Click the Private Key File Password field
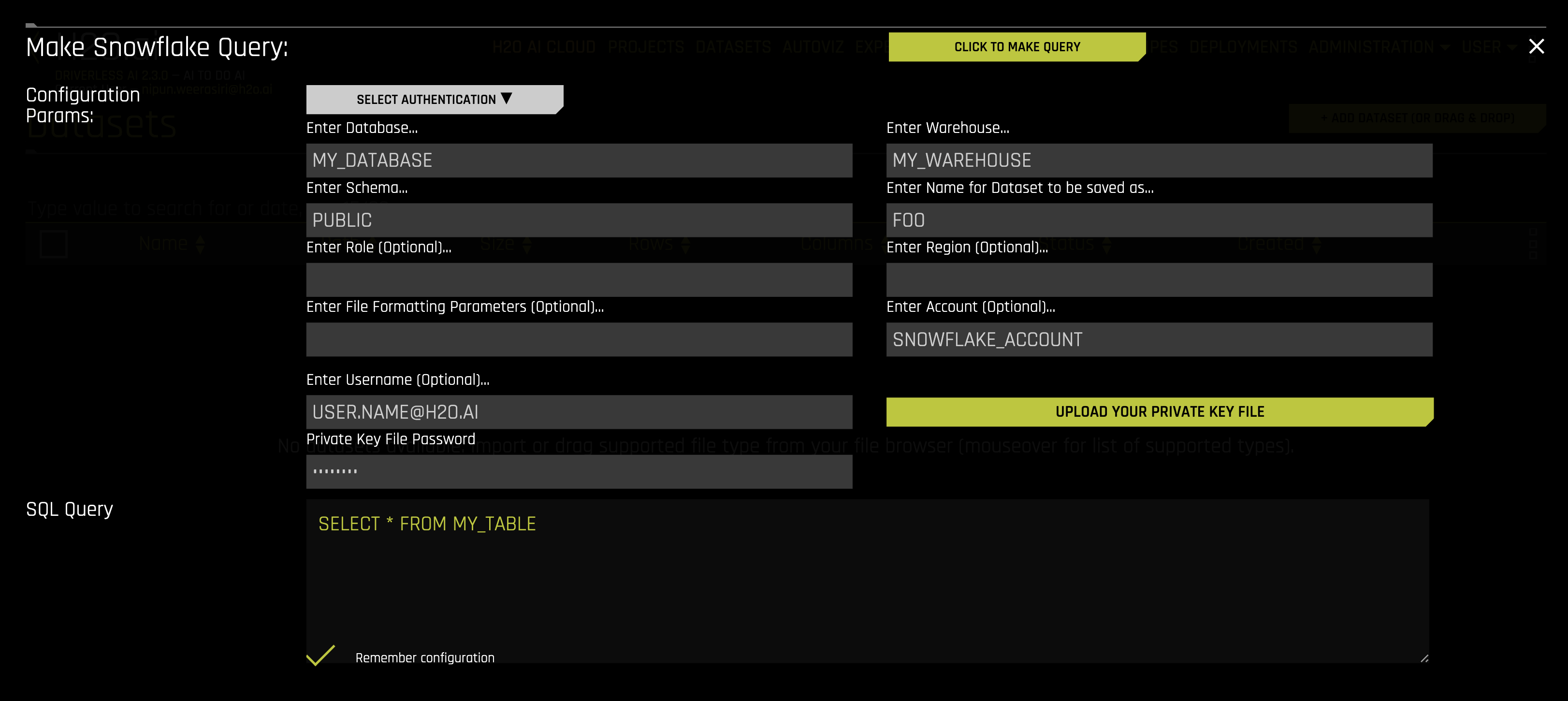Viewport: 1568px width, 701px height. (x=578, y=471)
